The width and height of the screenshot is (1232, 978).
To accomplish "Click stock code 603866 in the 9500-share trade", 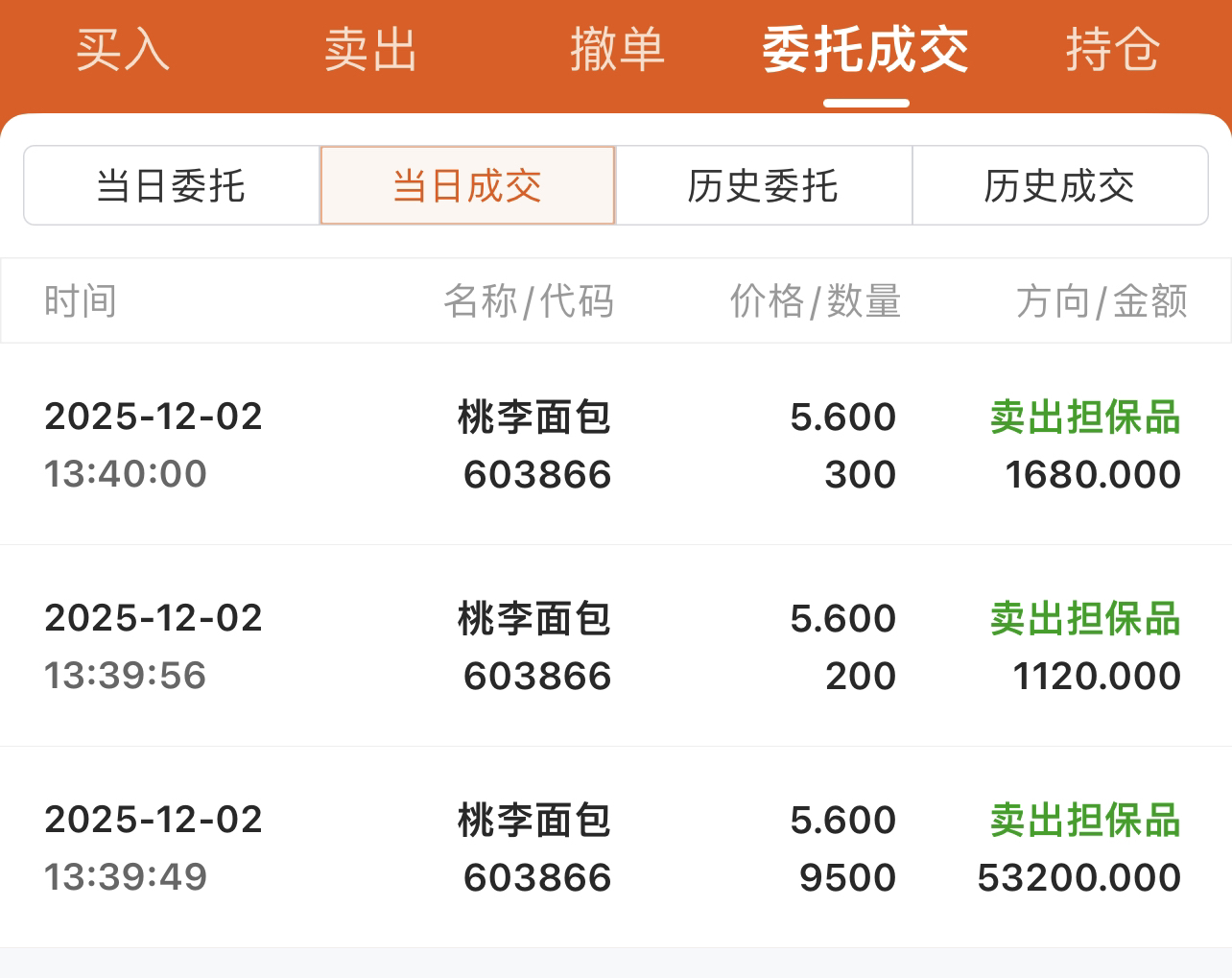I will click(537, 877).
